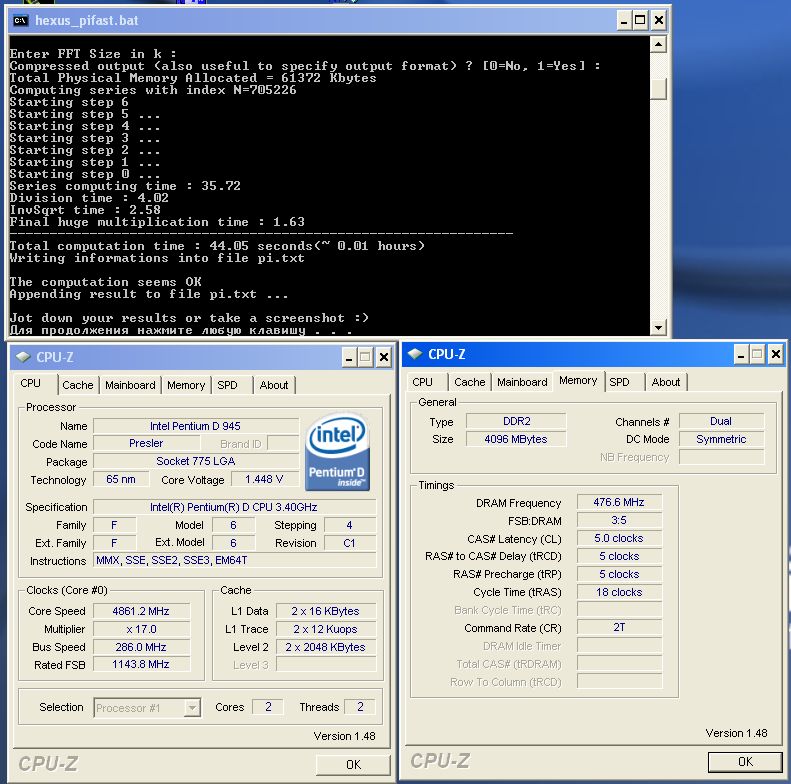Minimize the right CPU-Z Memory window
Screen dimensions: 791x784
tap(741, 354)
